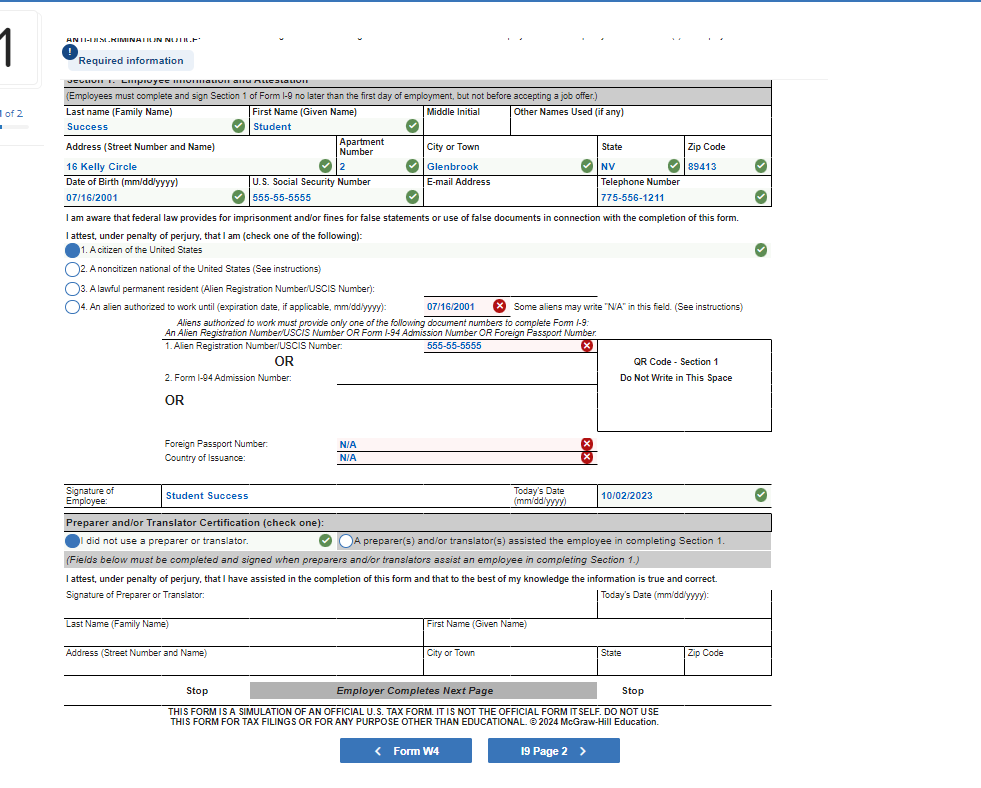Image resolution: width=981 pixels, height=788 pixels.
Task: Click the preparer Last Name (Family Name) field
Action: coord(243,637)
